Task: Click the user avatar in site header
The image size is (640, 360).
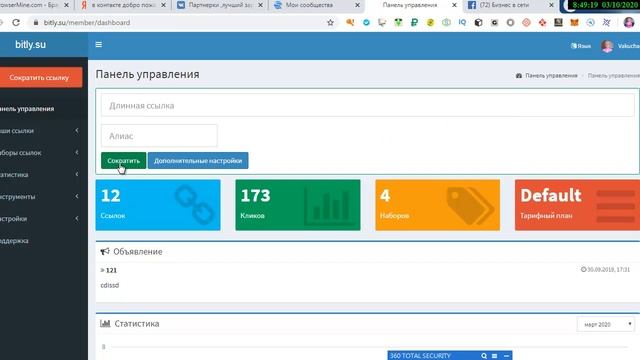Action: [x=607, y=46]
